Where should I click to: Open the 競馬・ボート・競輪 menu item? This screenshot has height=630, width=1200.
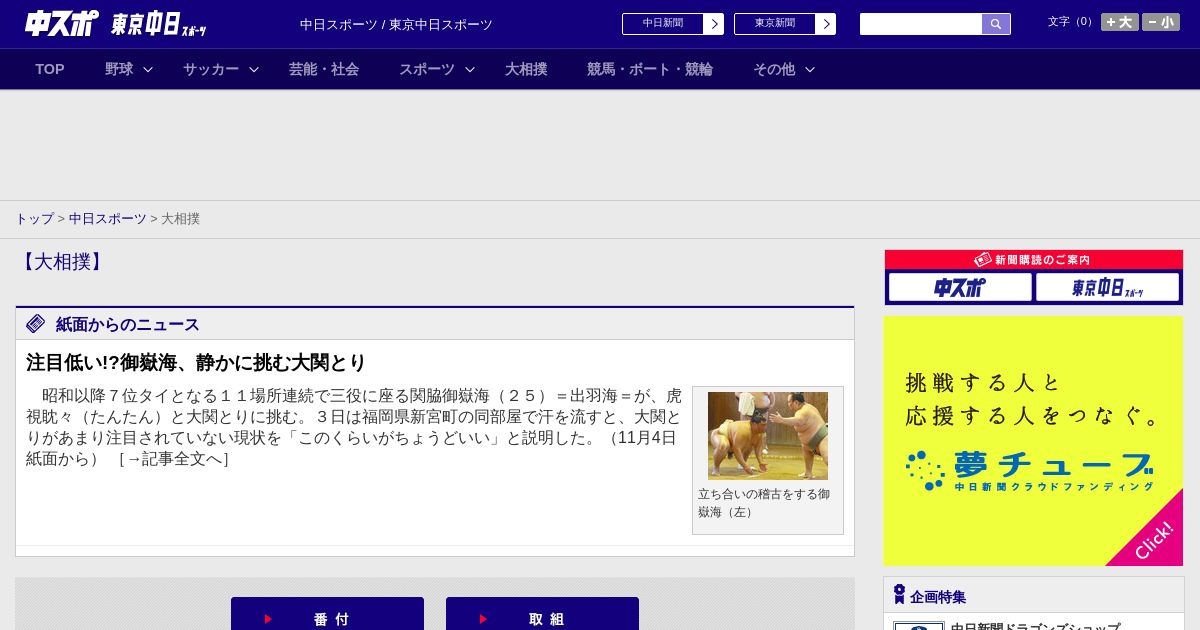(x=650, y=69)
